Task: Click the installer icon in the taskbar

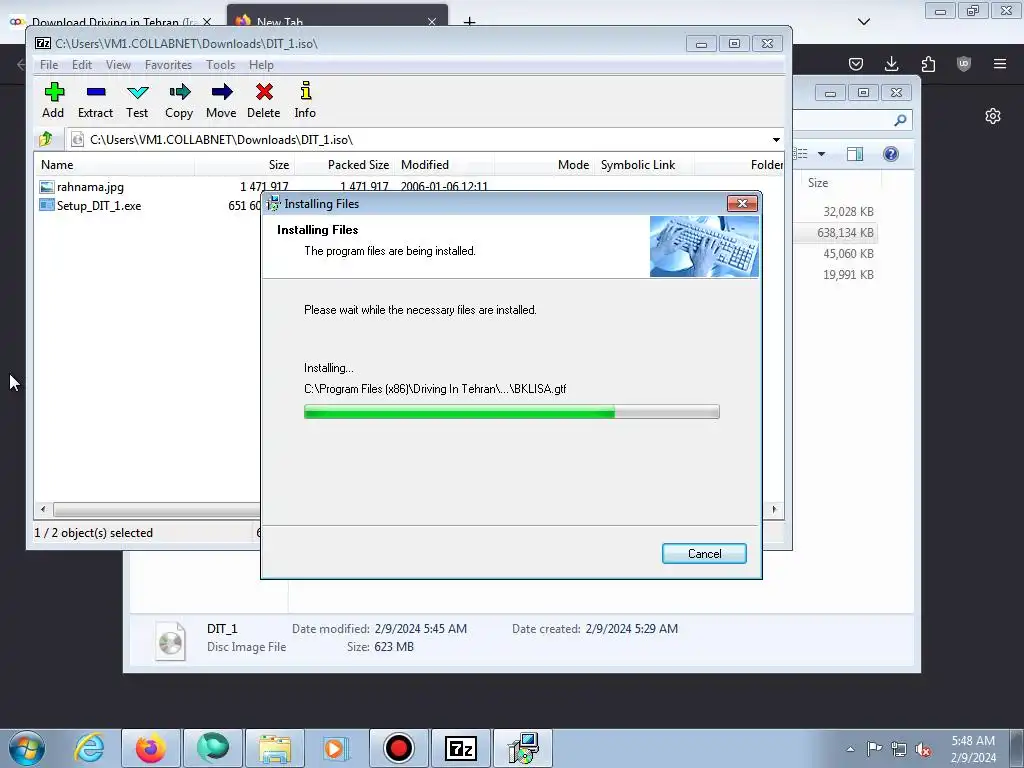Action: [522, 748]
